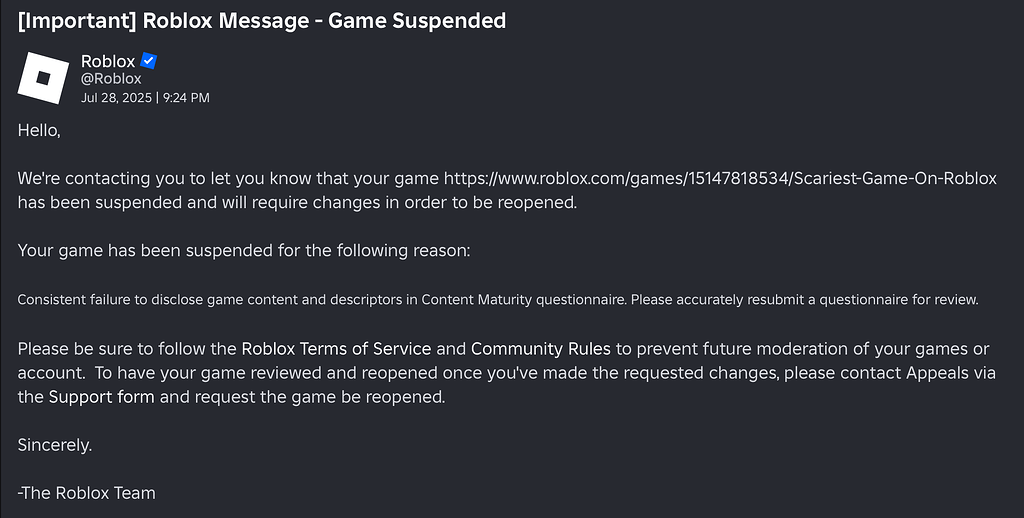Open the Community Rules link
This screenshot has width=1024, height=518.
coord(541,349)
